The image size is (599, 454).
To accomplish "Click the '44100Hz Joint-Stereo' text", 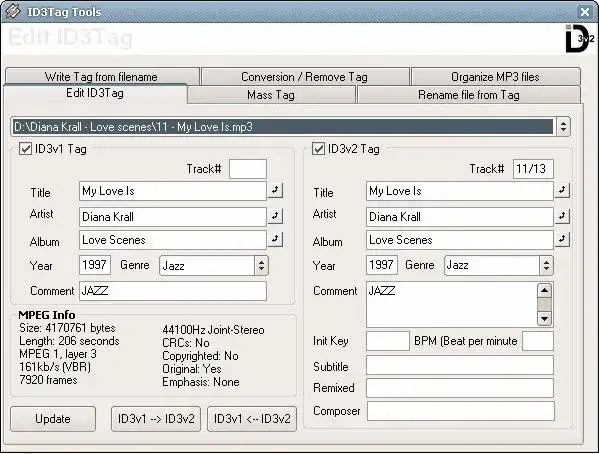I will 213,330.
